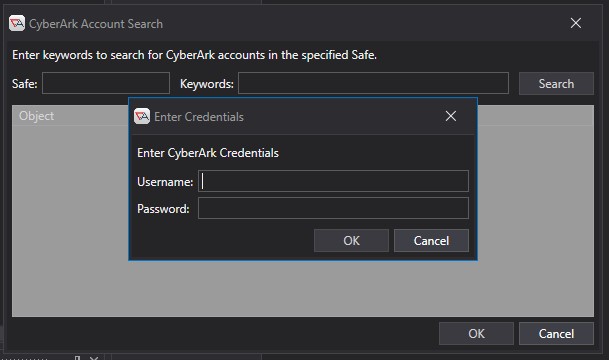Click the Username label

[165, 182]
